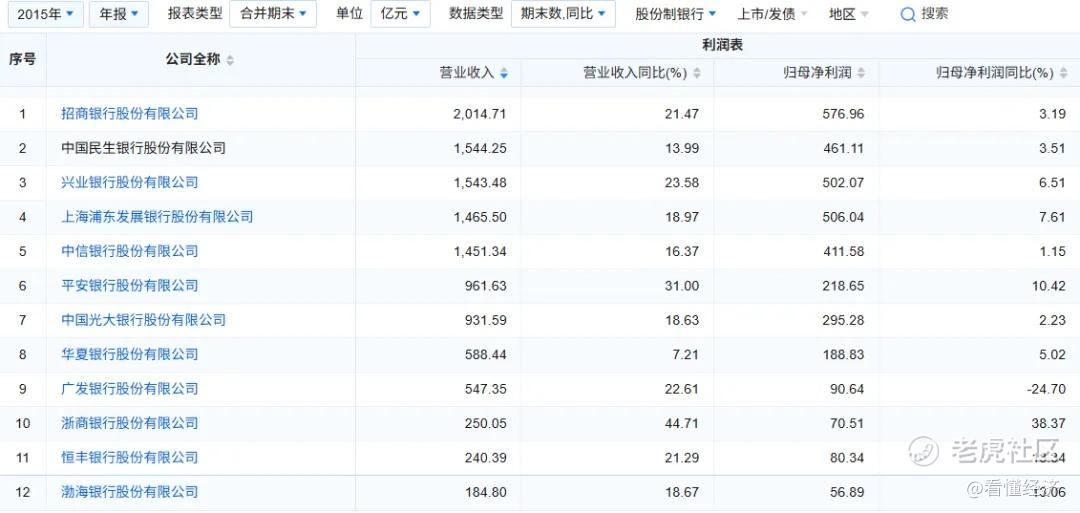This screenshot has height=513, width=1080.
Task: Click revenue growth value 7.21
Action: 685,355
